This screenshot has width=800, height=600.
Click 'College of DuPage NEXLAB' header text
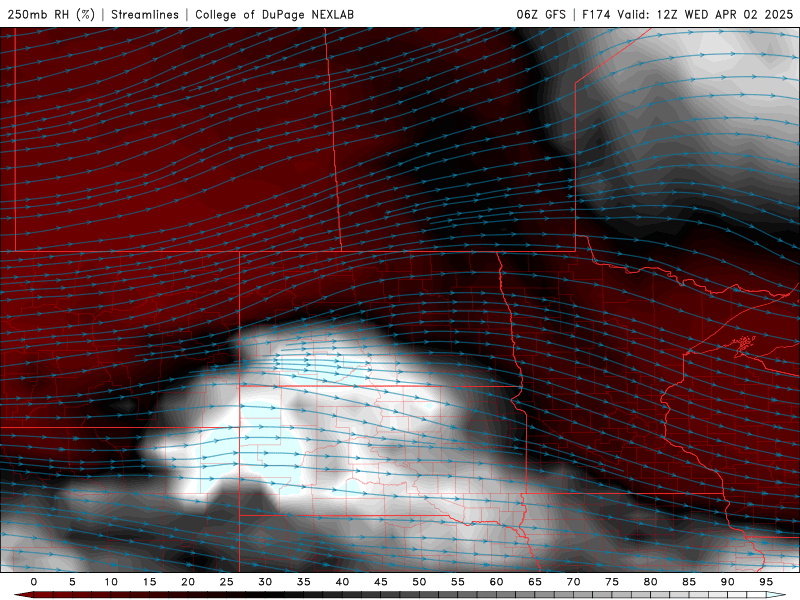(x=274, y=14)
